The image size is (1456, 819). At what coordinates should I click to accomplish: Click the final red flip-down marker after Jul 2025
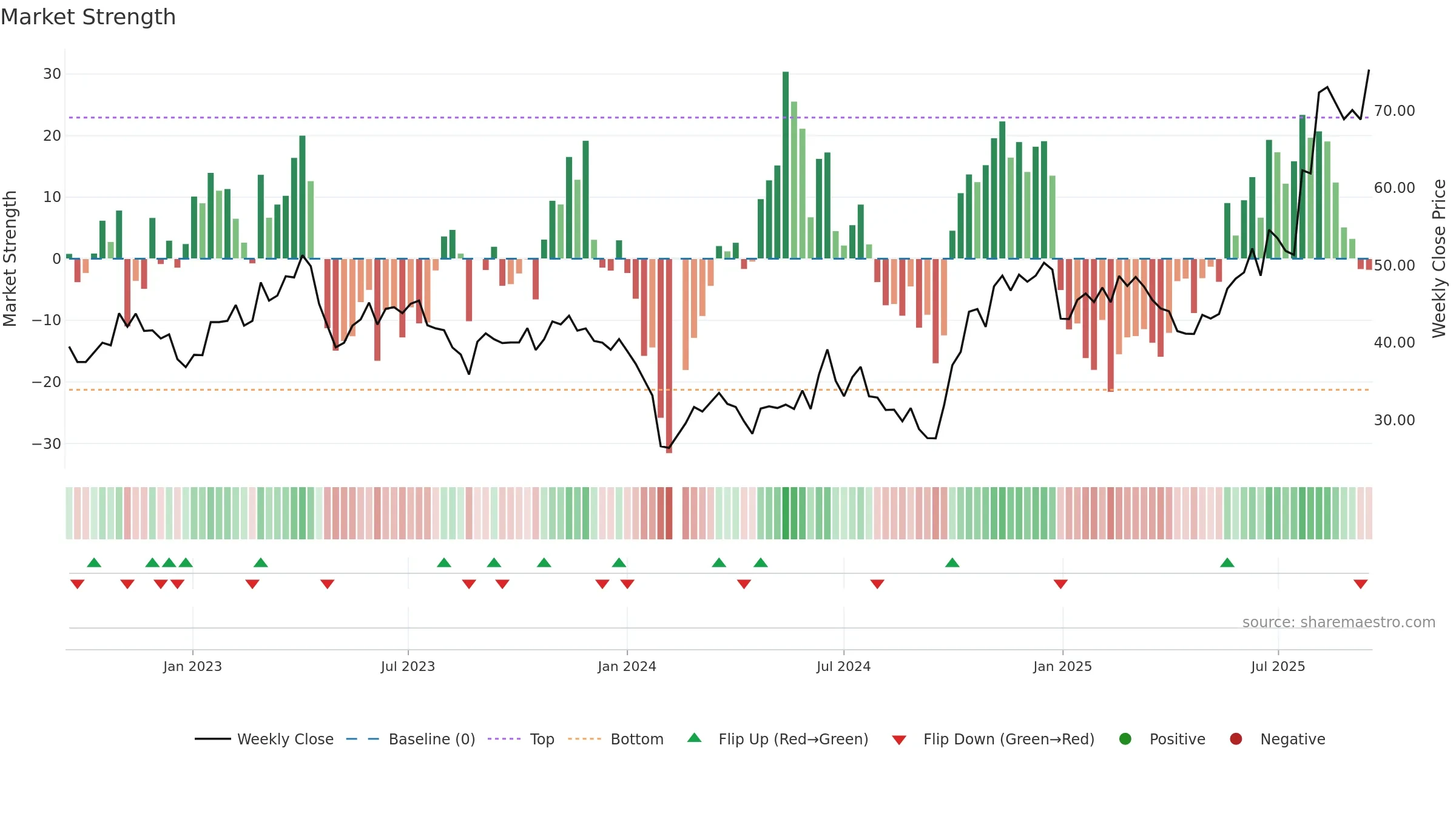1360,584
